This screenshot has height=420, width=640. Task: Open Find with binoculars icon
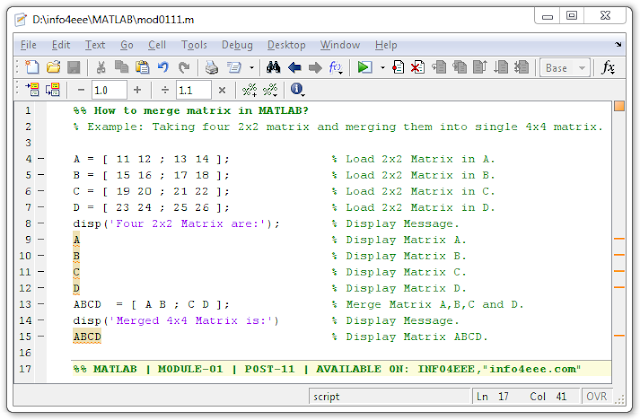[x=273, y=67]
